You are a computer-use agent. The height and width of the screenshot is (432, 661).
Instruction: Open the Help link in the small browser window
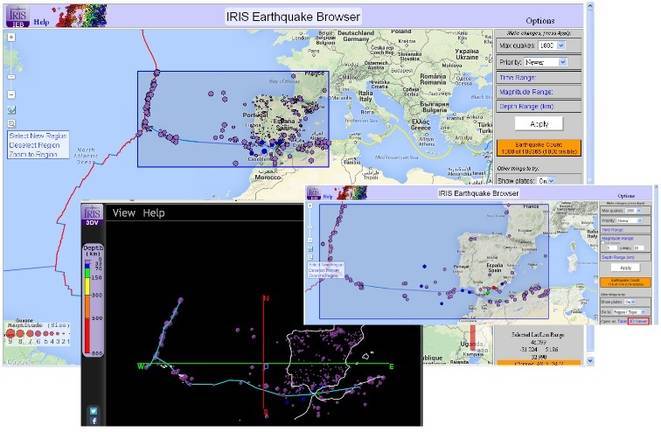tap(328, 196)
